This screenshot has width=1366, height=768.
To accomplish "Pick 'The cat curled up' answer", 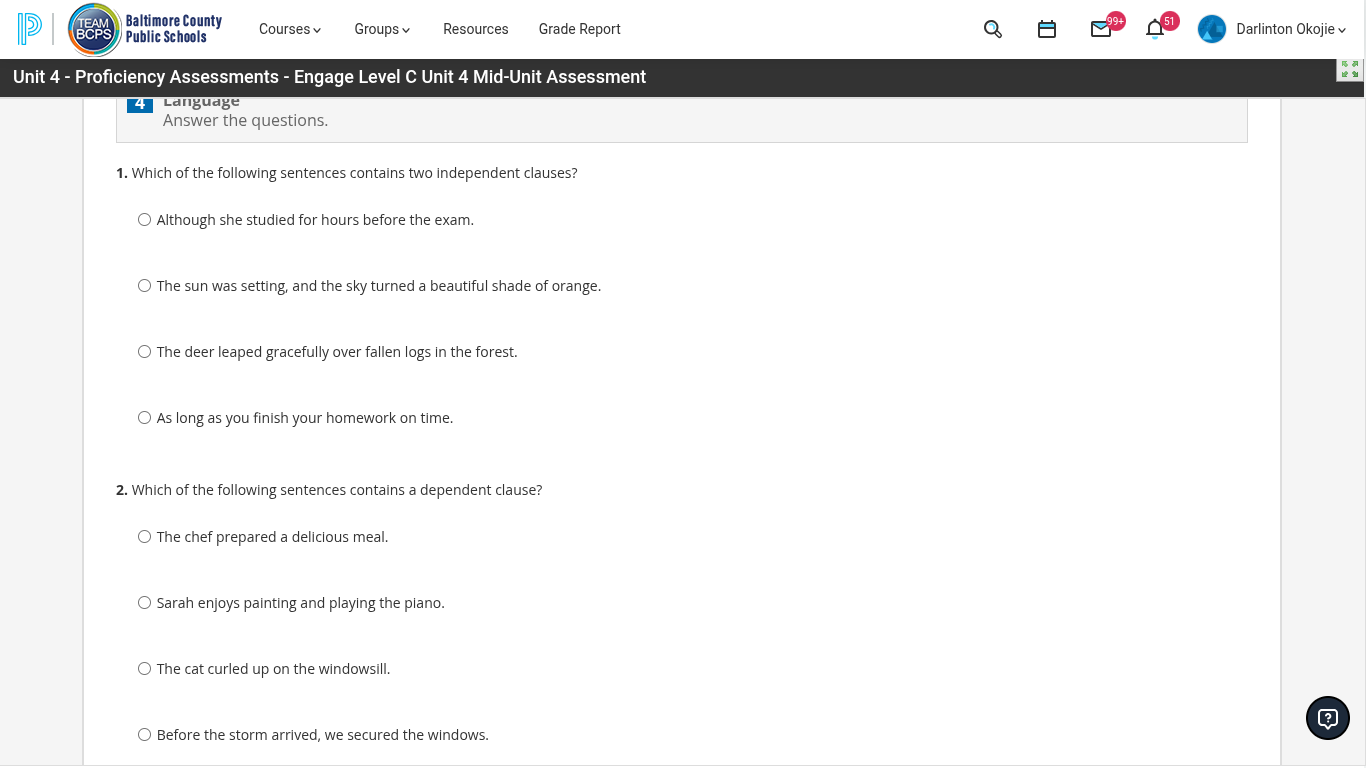I will click(x=145, y=669).
